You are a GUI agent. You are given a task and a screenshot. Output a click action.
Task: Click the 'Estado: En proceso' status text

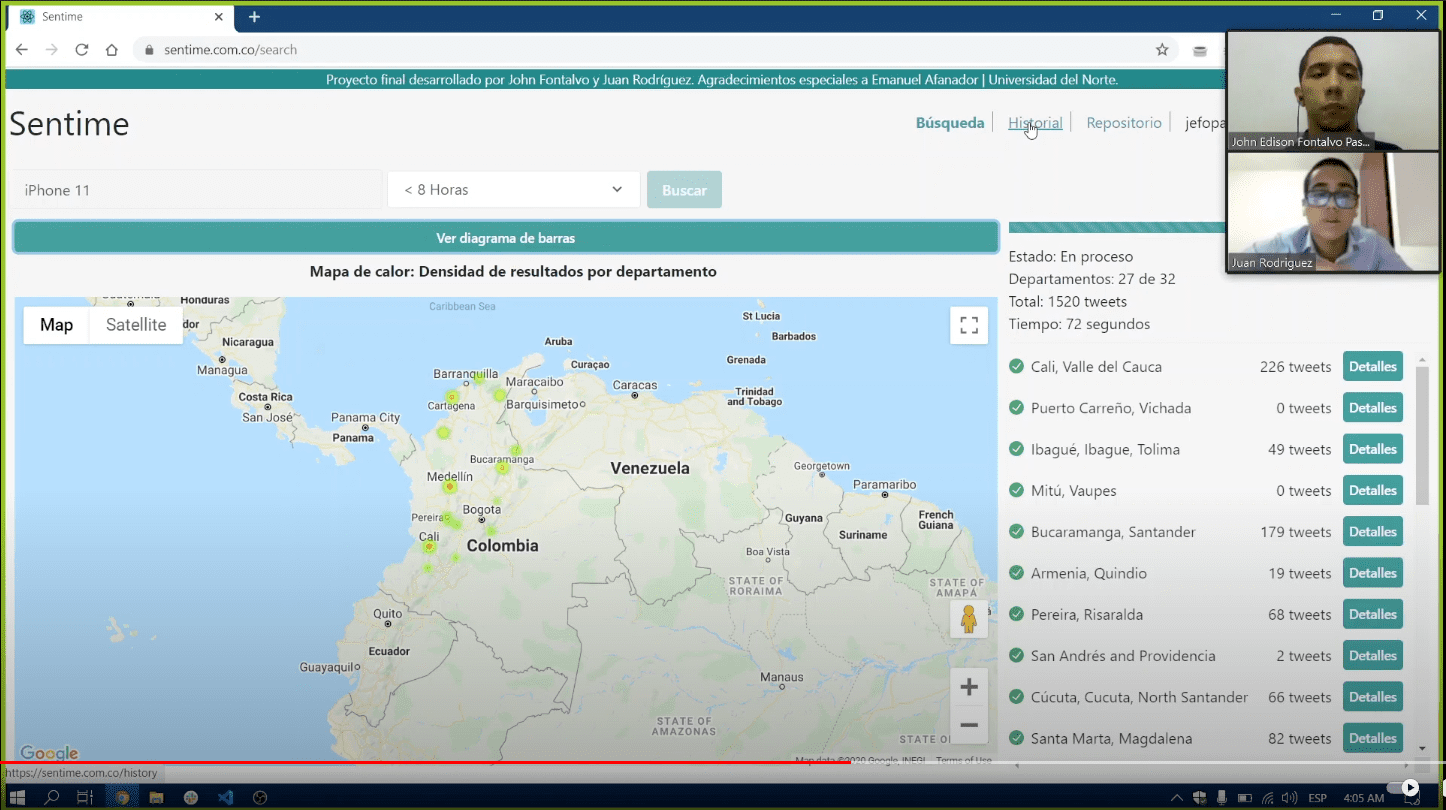[x=1070, y=256]
